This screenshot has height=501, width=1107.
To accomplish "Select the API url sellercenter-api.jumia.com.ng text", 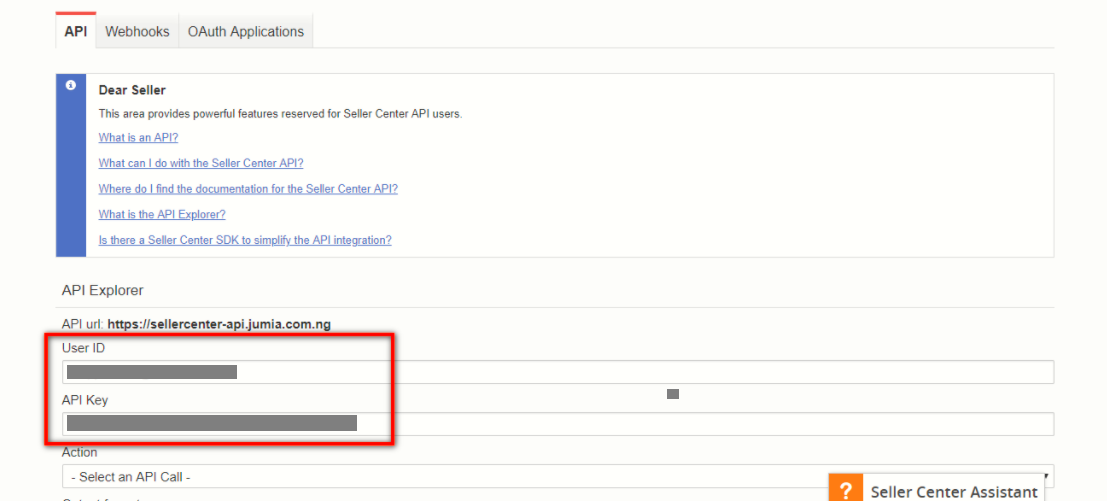I will (219, 325).
